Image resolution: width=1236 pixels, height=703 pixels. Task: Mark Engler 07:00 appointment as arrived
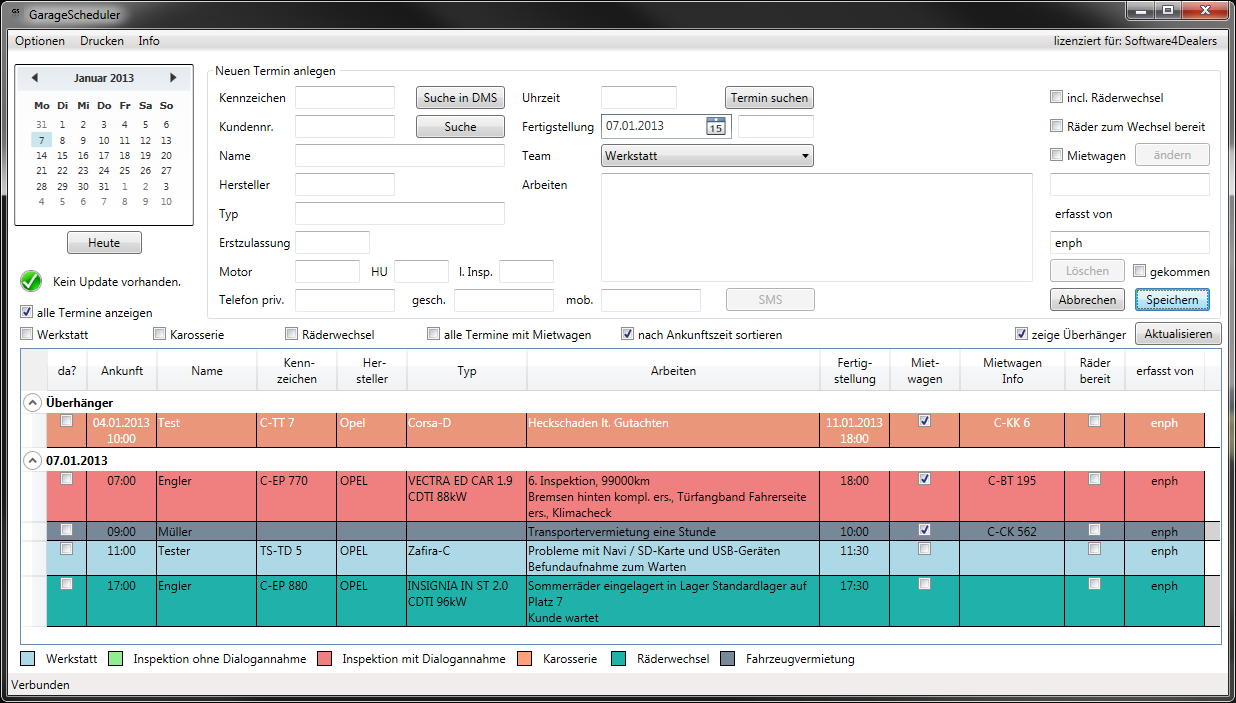(x=67, y=479)
